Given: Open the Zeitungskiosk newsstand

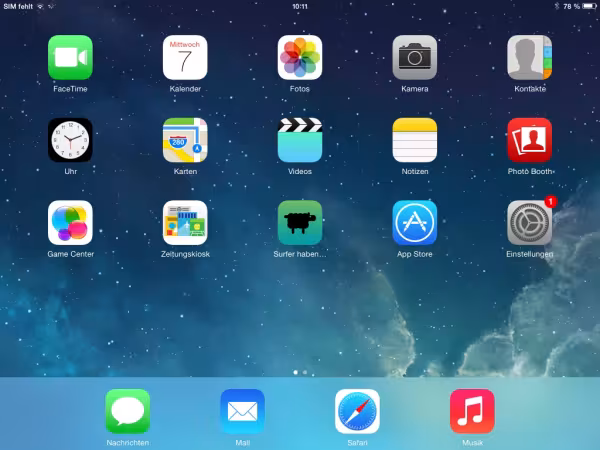Looking at the screenshot, I should pos(185,223).
